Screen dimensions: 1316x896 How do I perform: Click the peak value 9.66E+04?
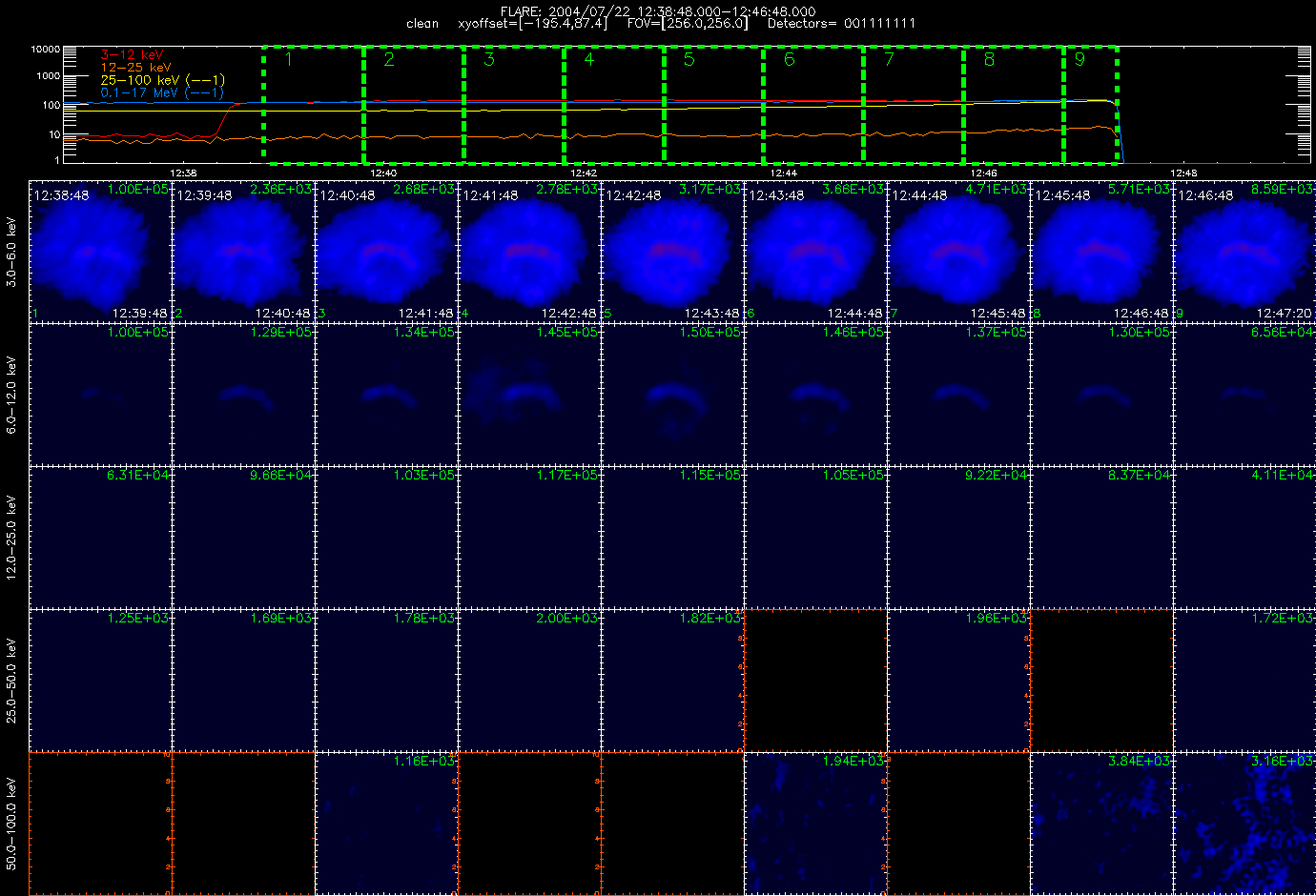[x=281, y=476]
